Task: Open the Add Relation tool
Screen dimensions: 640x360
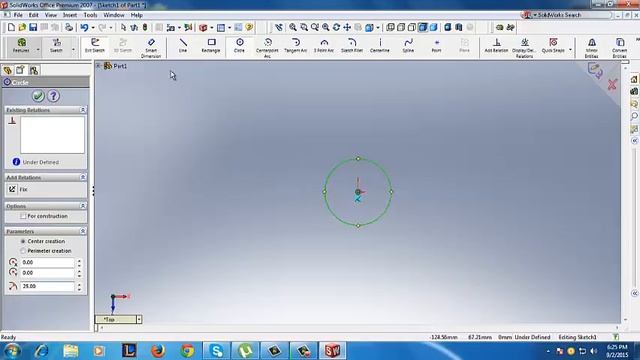Action: (496, 46)
